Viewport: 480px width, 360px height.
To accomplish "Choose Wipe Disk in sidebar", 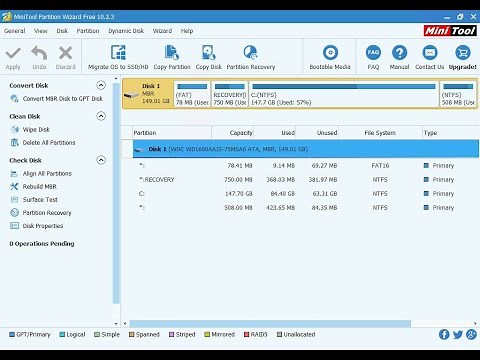I will coord(30,129).
